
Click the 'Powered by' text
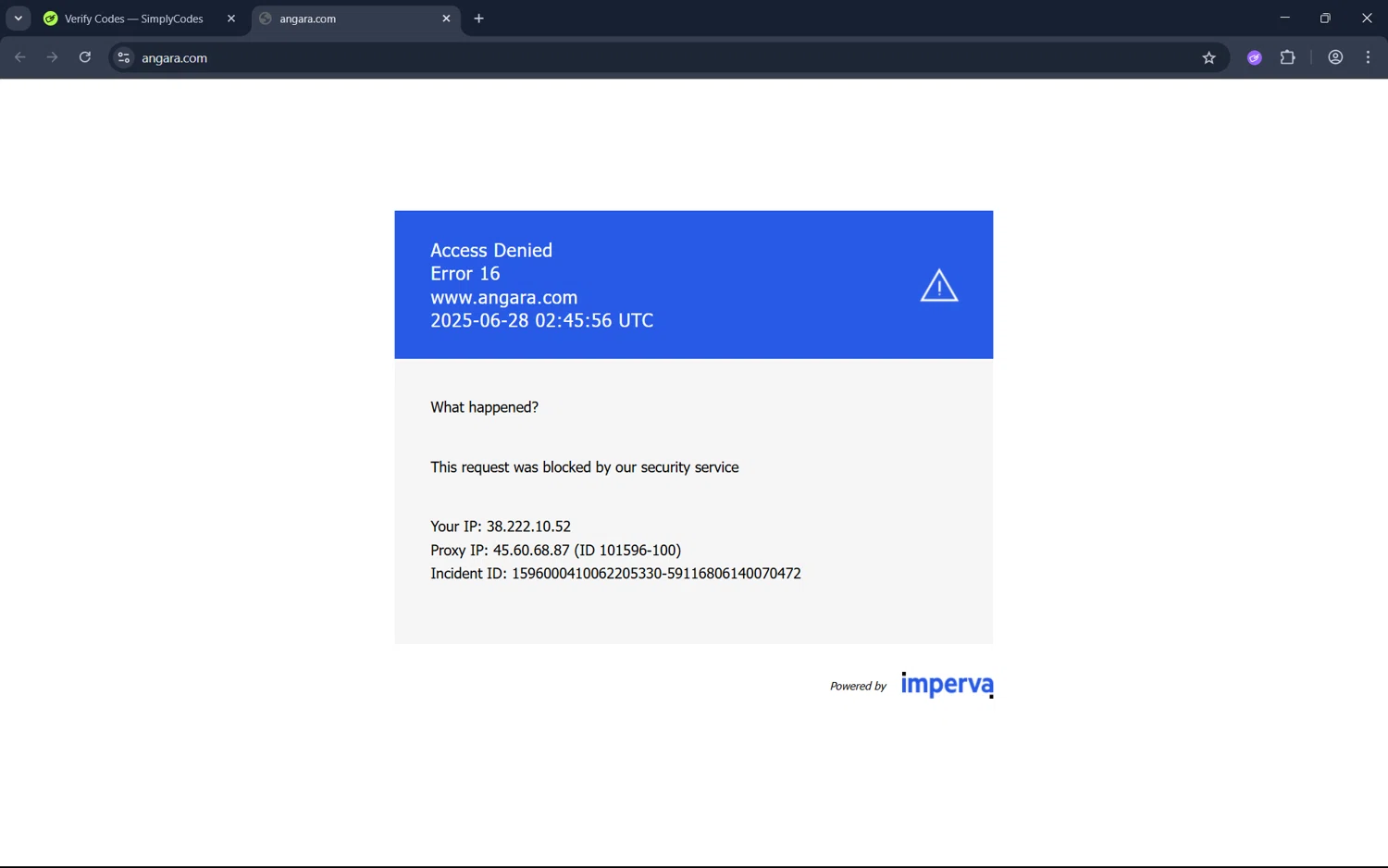(x=858, y=686)
